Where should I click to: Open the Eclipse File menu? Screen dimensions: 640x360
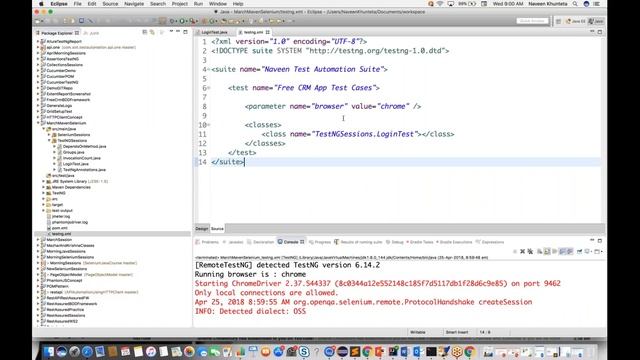pyautogui.click(x=78, y=4)
